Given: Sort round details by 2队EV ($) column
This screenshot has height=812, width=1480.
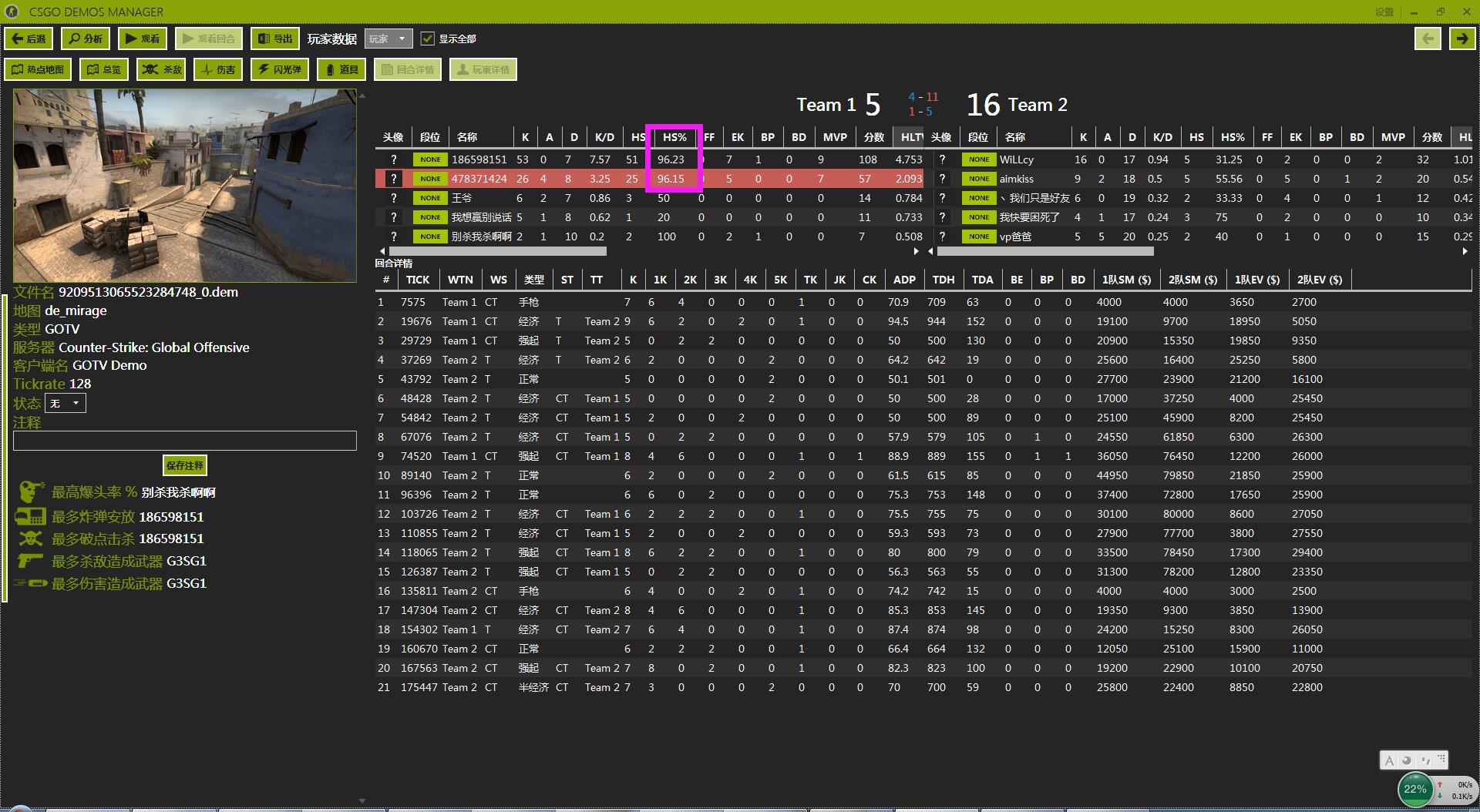Looking at the screenshot, I should 1319,280.
